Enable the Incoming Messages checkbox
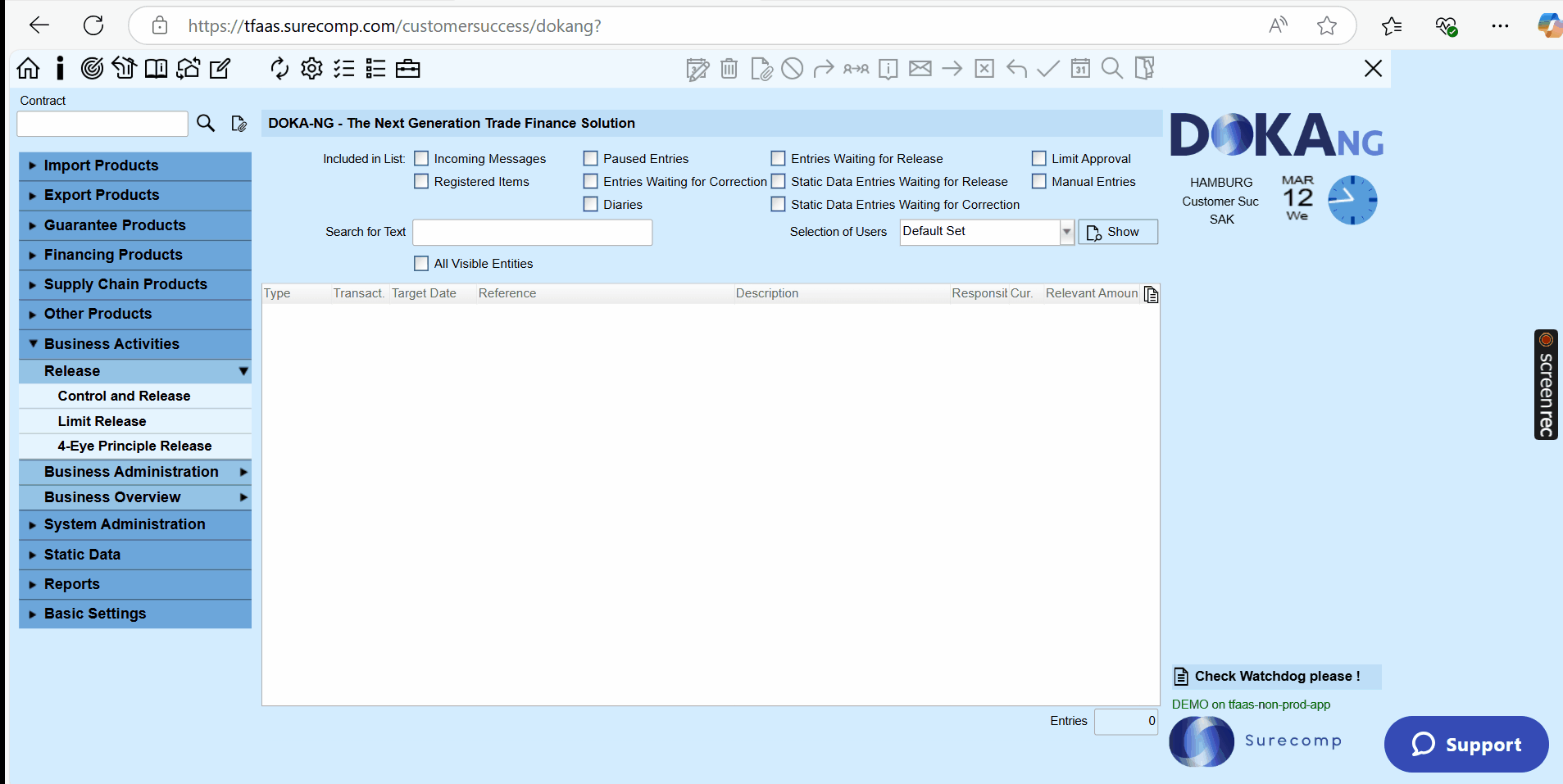The image size is (1563, 784). (421, 158)
